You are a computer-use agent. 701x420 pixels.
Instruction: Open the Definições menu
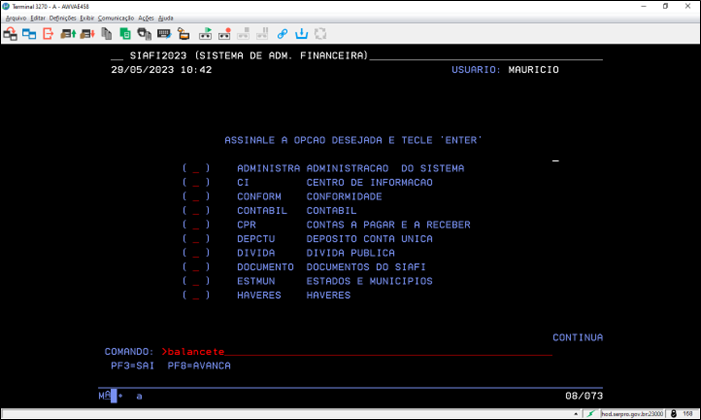(63, 18)
